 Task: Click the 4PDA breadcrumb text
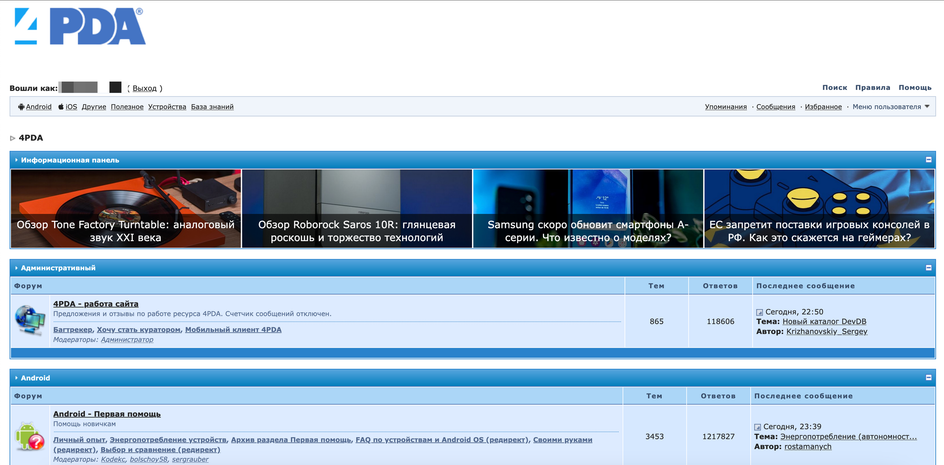[x=31, y=138]
